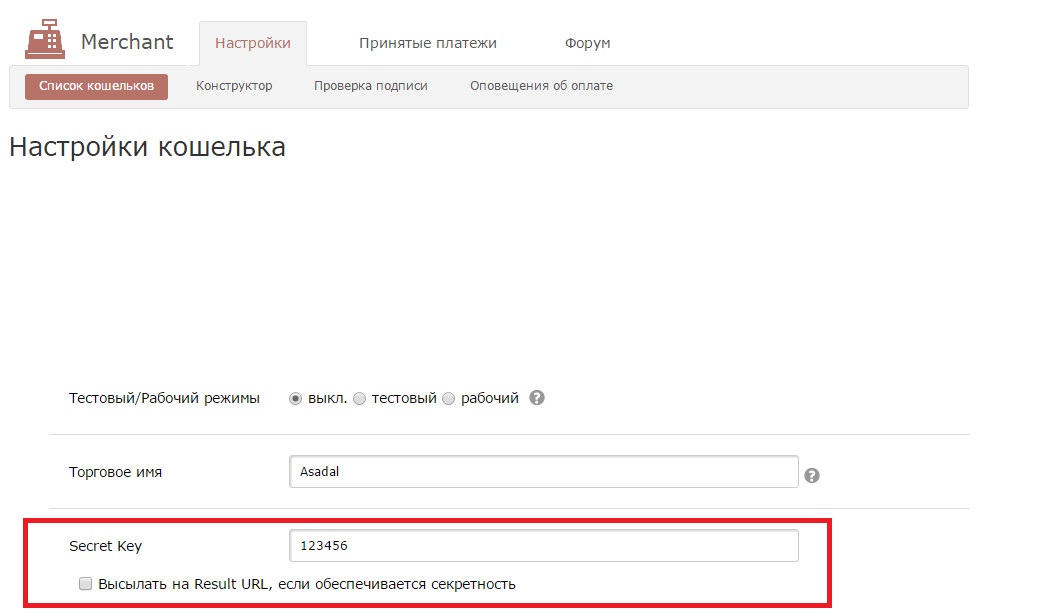1059x614 pixels.
Task: Click the help icon beside the mode radio buttons
Action: pyautogui.click(x=537, y=398)
